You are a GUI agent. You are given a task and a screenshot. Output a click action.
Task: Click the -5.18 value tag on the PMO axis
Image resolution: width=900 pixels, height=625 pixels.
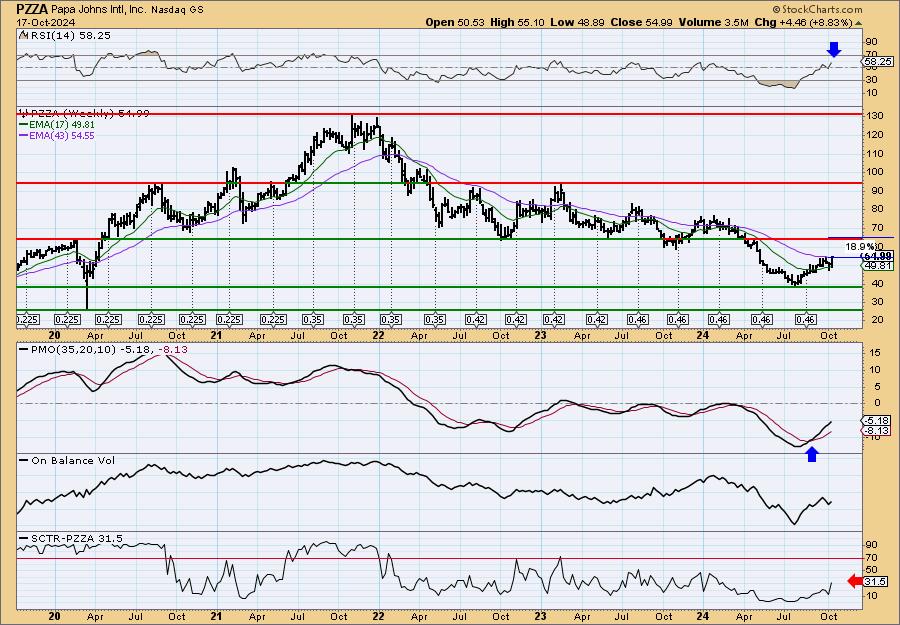[878, 422]
